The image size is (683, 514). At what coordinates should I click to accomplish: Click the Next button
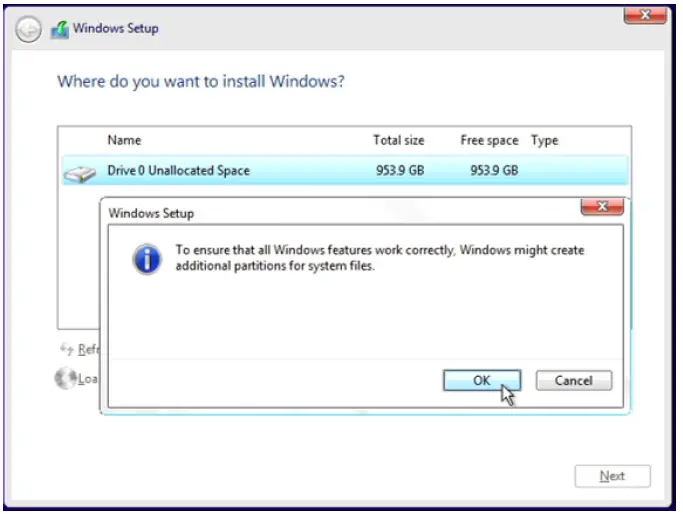coord(612,476)
